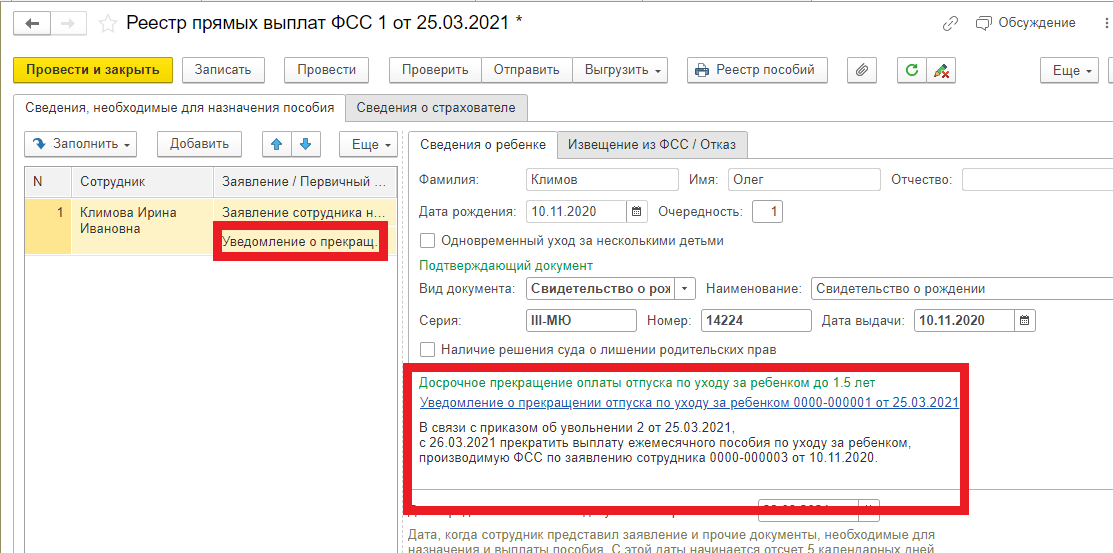1113x553 pixels.
Task: Print Реестр пособий with the printer button
Action: [x=758, y=70]
